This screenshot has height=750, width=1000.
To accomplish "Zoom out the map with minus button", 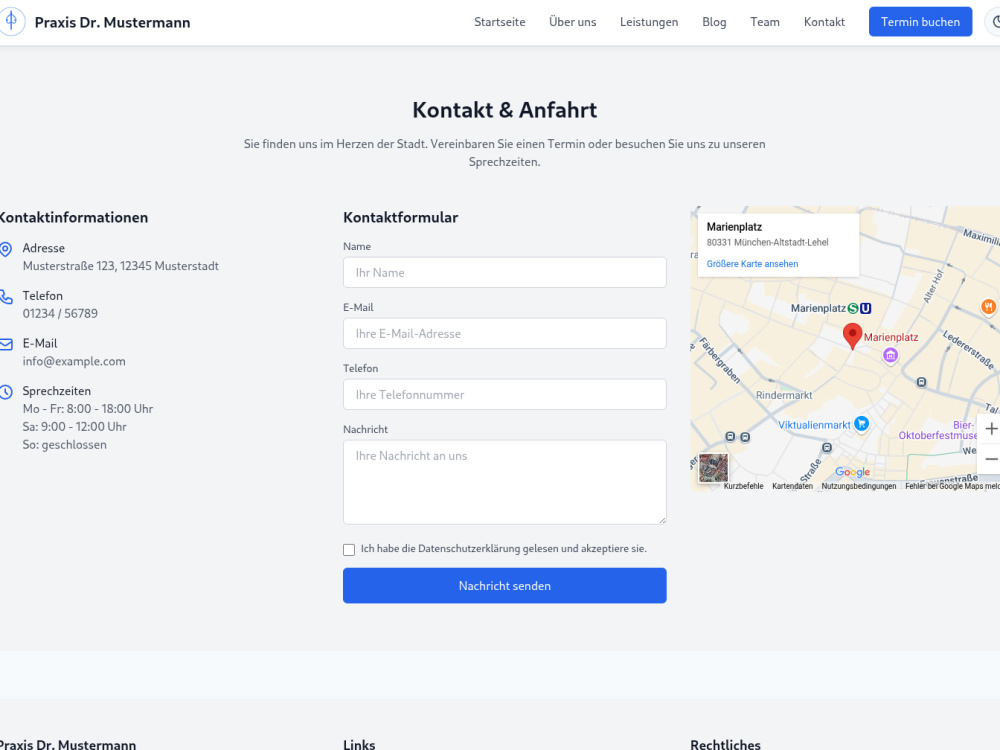I will pyautogui.click(x=990, y=459).
